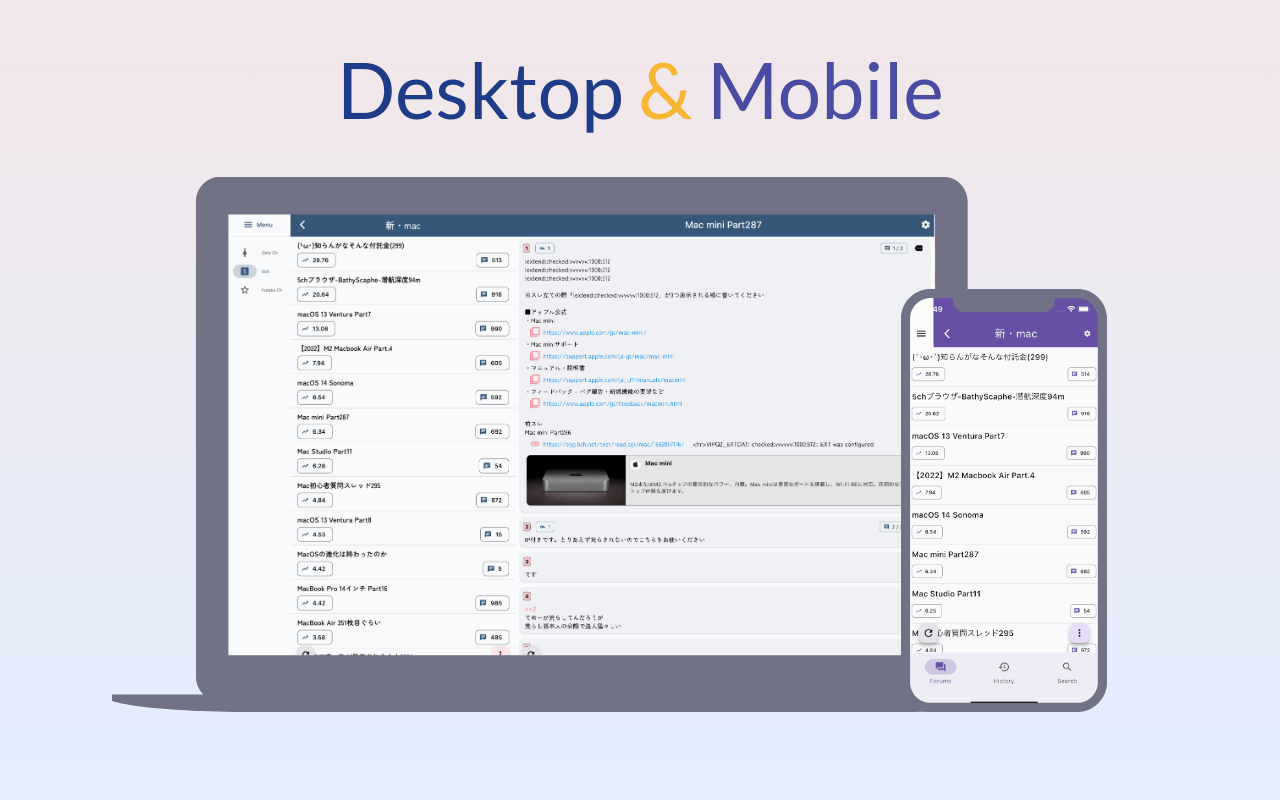
Task: Open mobile thread macOS 14 Sonoma
Action: tap(947, 515)
